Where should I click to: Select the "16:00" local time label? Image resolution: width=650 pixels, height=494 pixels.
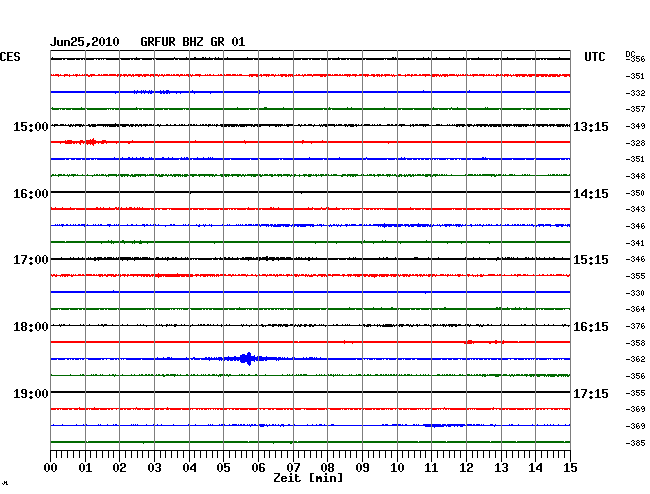coord(31,194)
